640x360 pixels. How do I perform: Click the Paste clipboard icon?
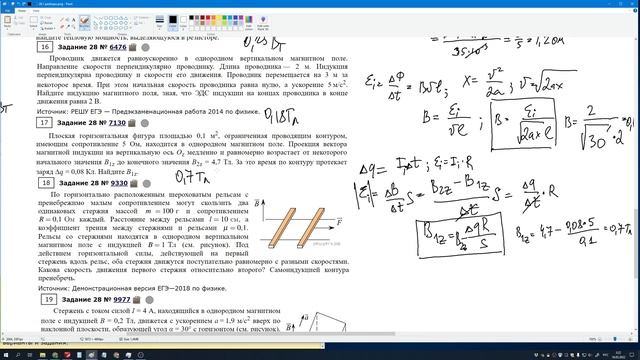7,20
